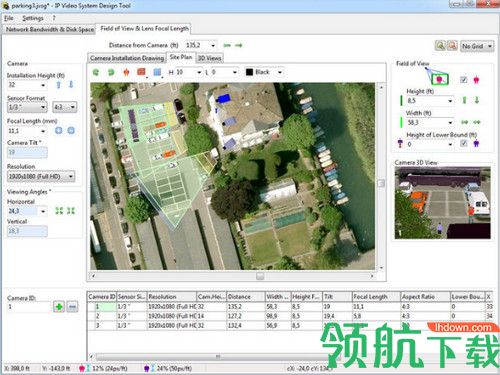Open the No Grid dropdown
Viewport: 500px width, 375px height.
pos(477,46)
